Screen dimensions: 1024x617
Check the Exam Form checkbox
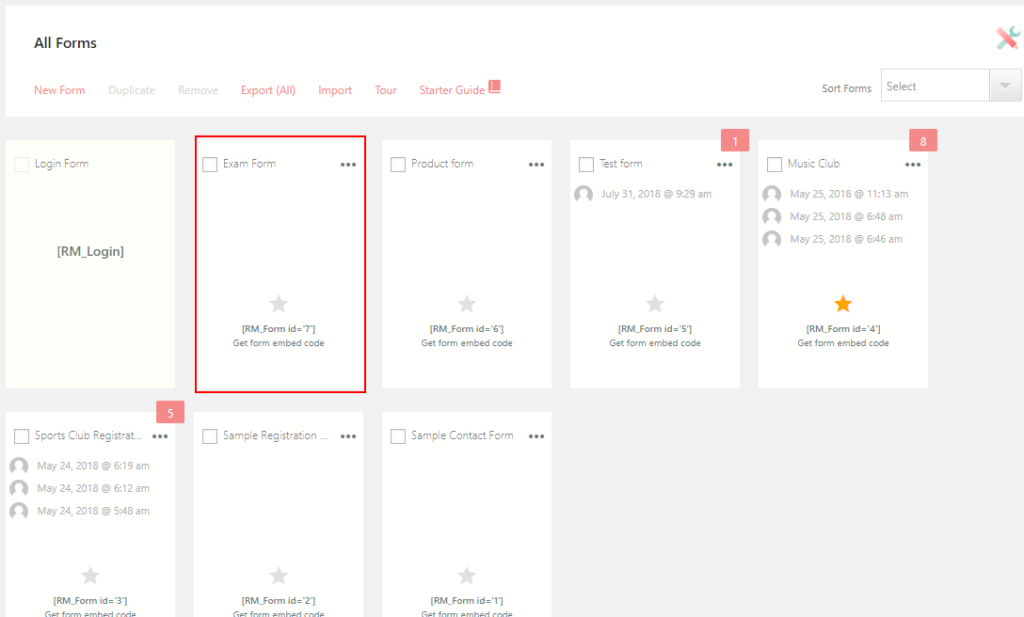coord(210,164)
